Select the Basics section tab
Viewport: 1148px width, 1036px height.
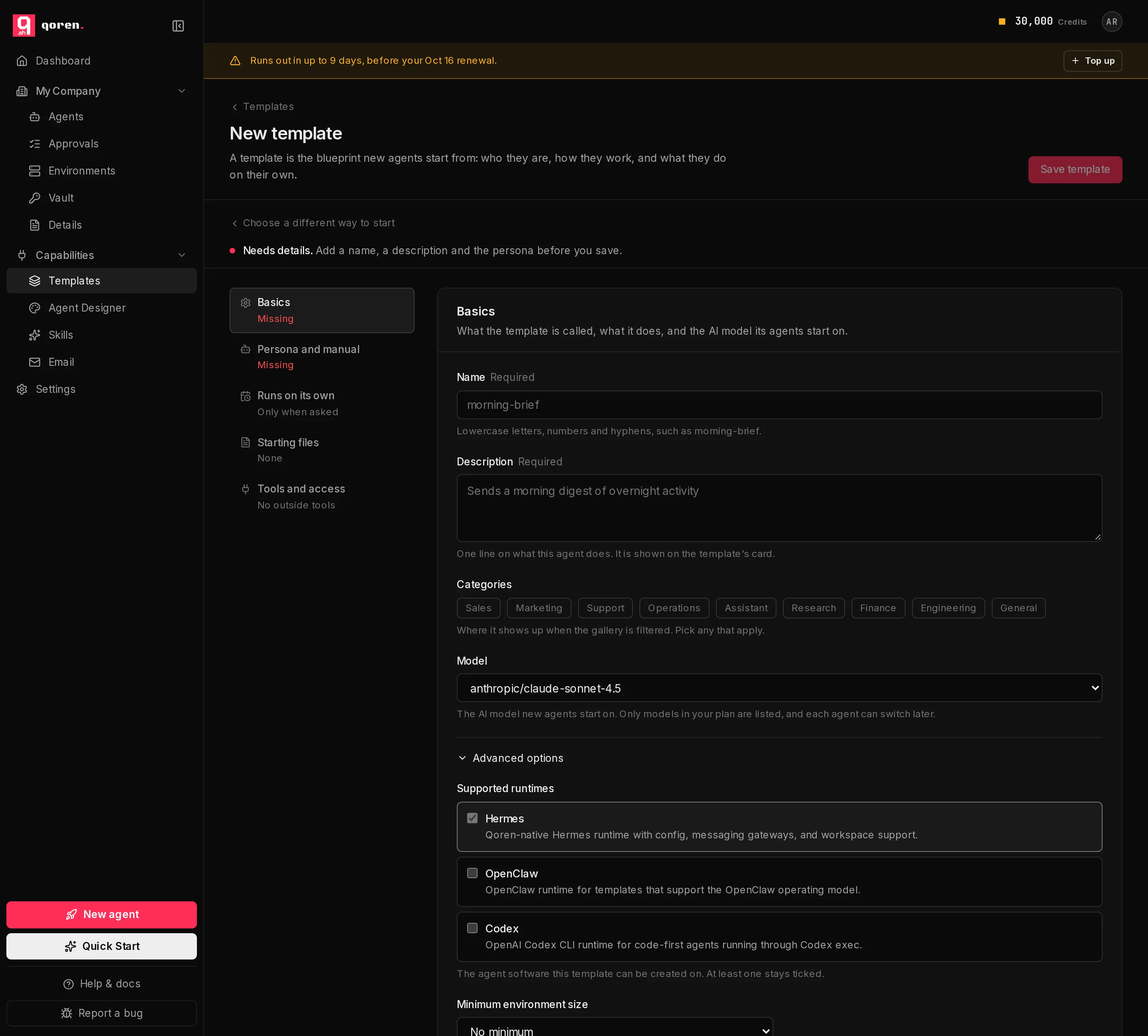pos(322,310)
